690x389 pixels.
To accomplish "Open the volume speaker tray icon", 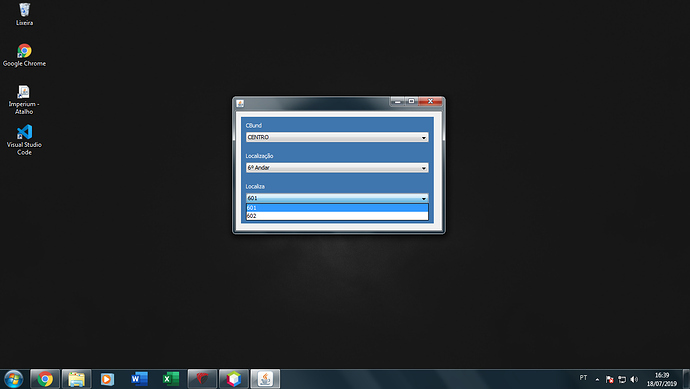I will point(634,379).
